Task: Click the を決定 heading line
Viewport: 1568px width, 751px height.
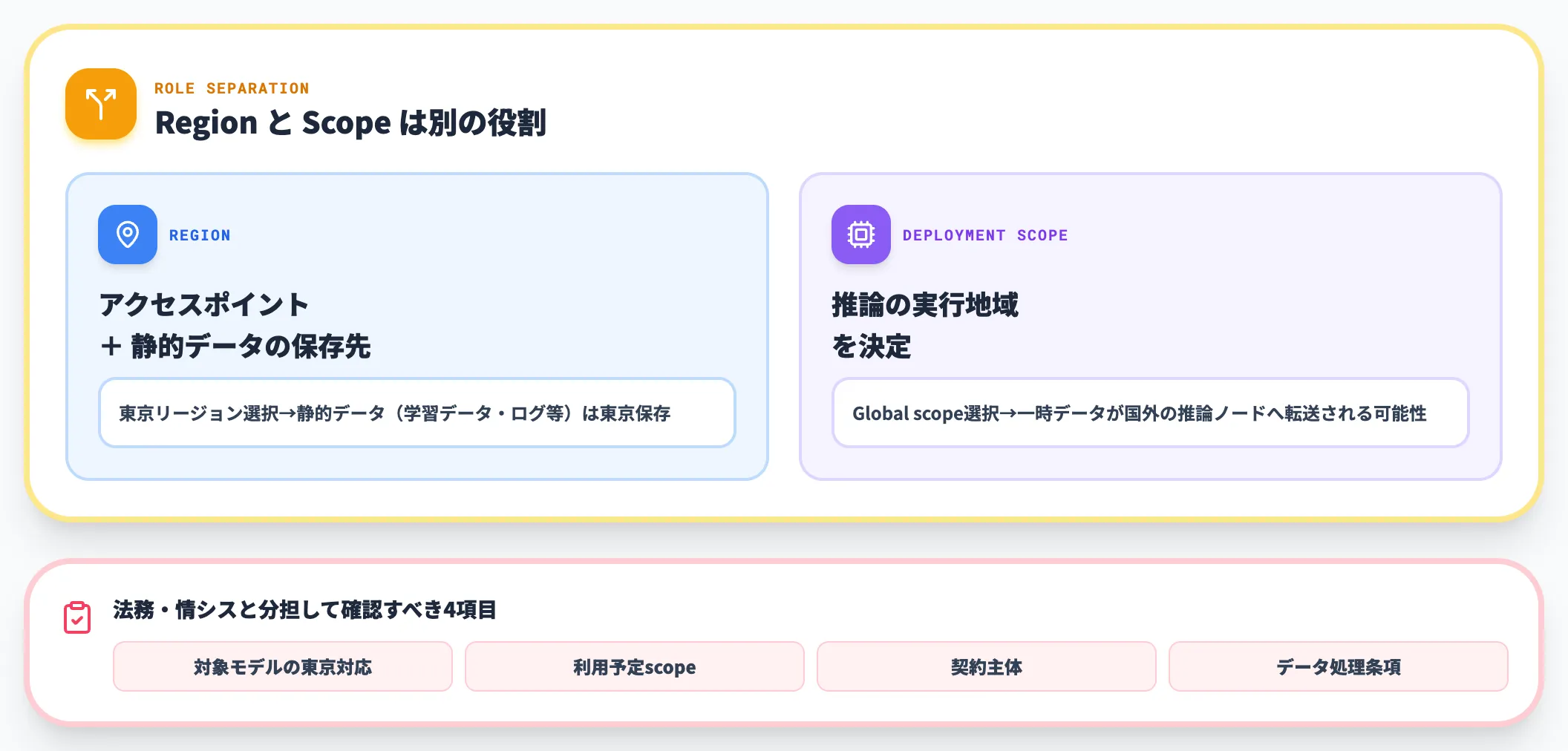Action: pyautogui.click(x=872, y=346)
